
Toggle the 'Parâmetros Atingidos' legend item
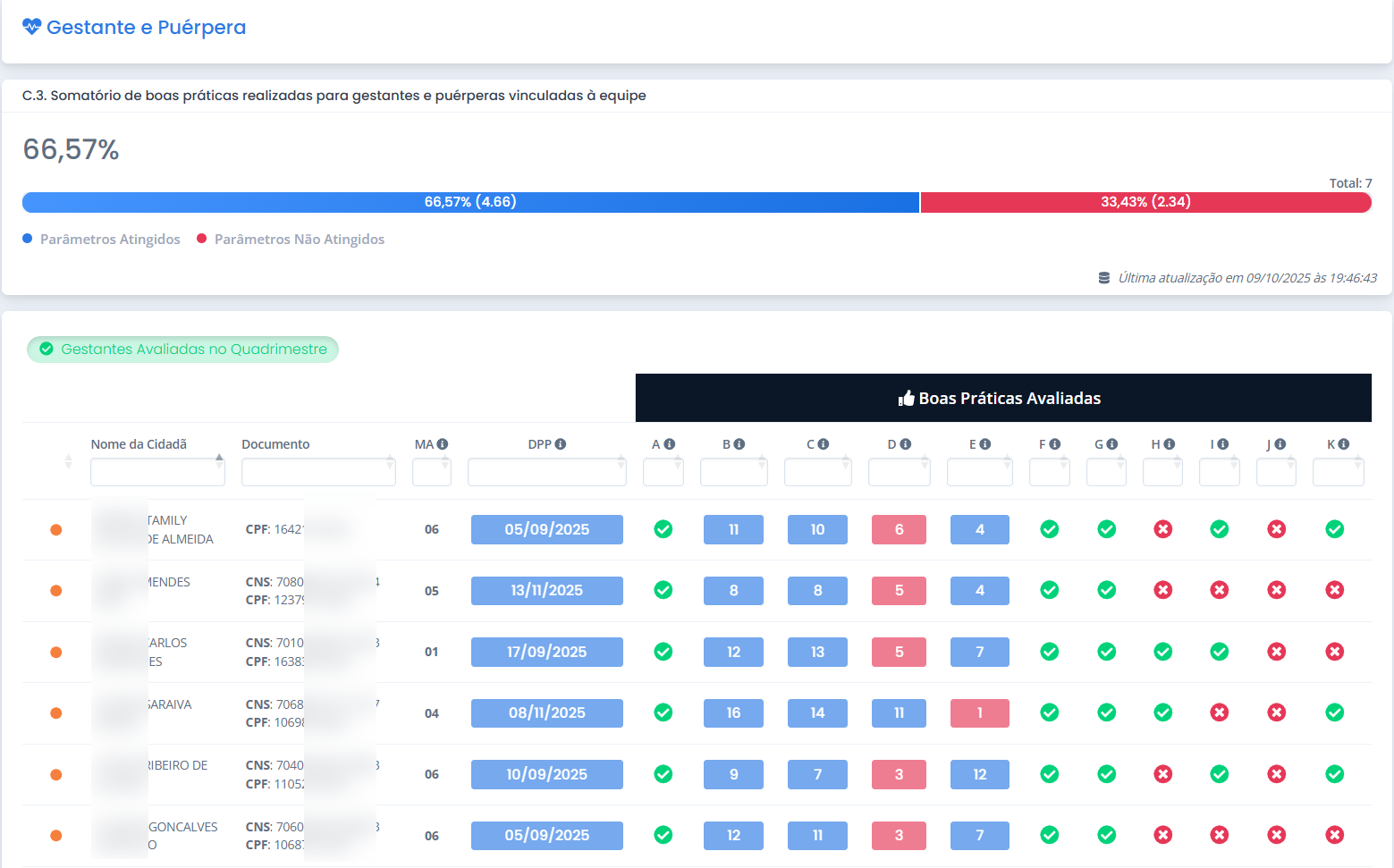(x=101, y=239)
